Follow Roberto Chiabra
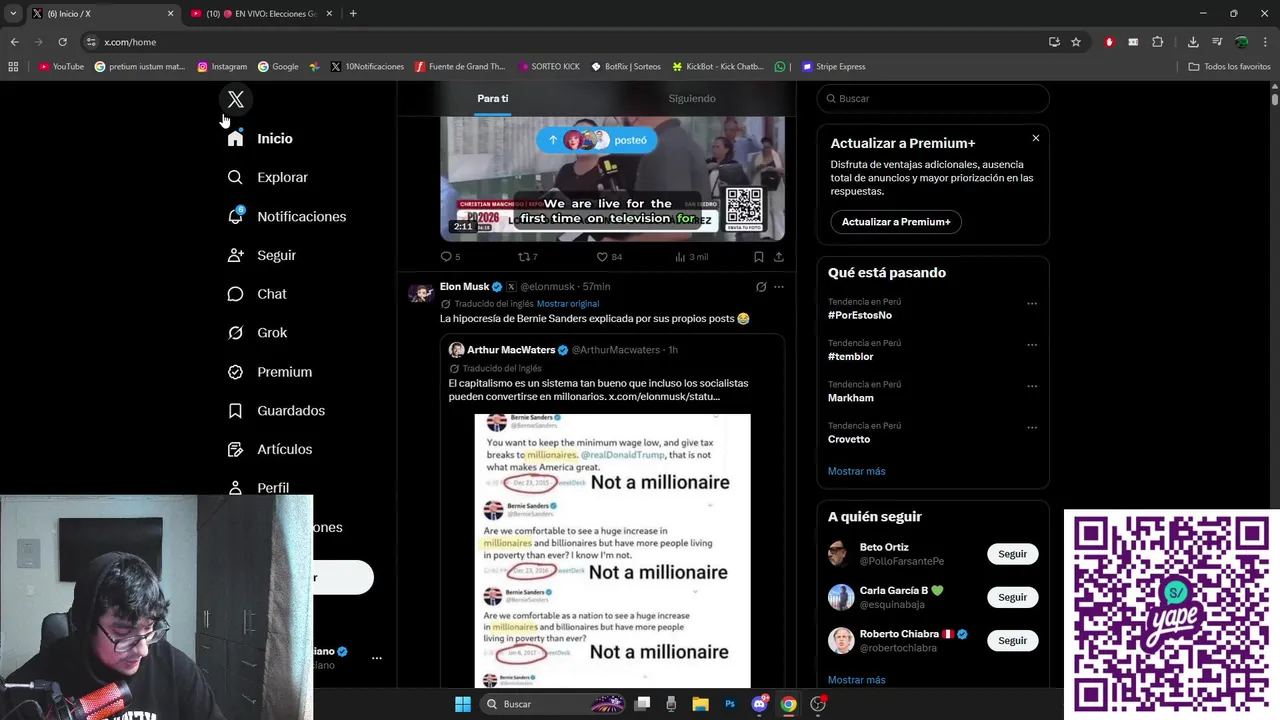1280x720 pixels. tap(1012, 640)
